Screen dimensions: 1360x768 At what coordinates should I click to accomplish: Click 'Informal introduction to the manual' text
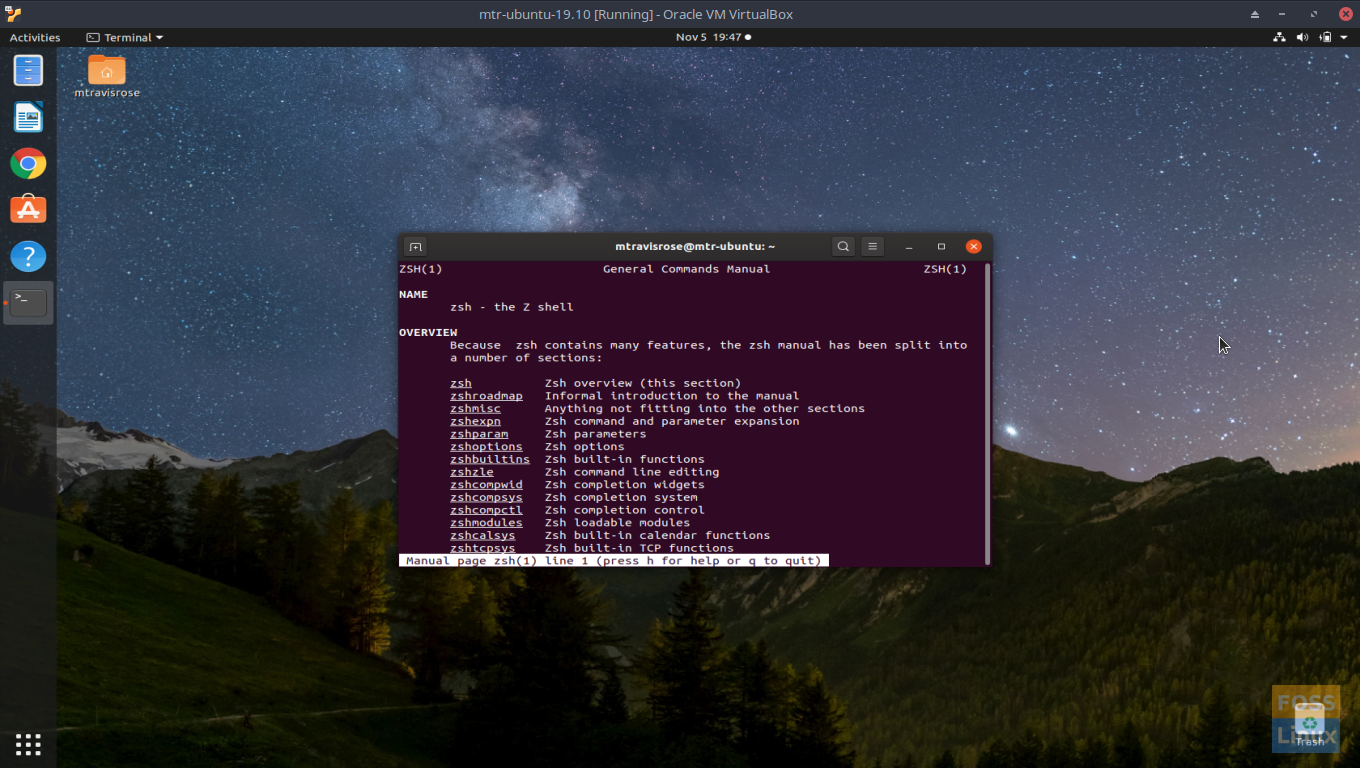[672, 396]
